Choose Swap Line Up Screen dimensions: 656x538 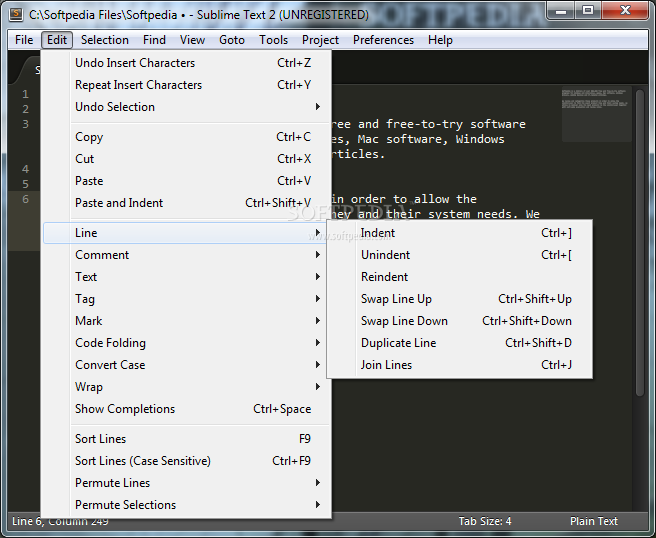tap(460, 299)
